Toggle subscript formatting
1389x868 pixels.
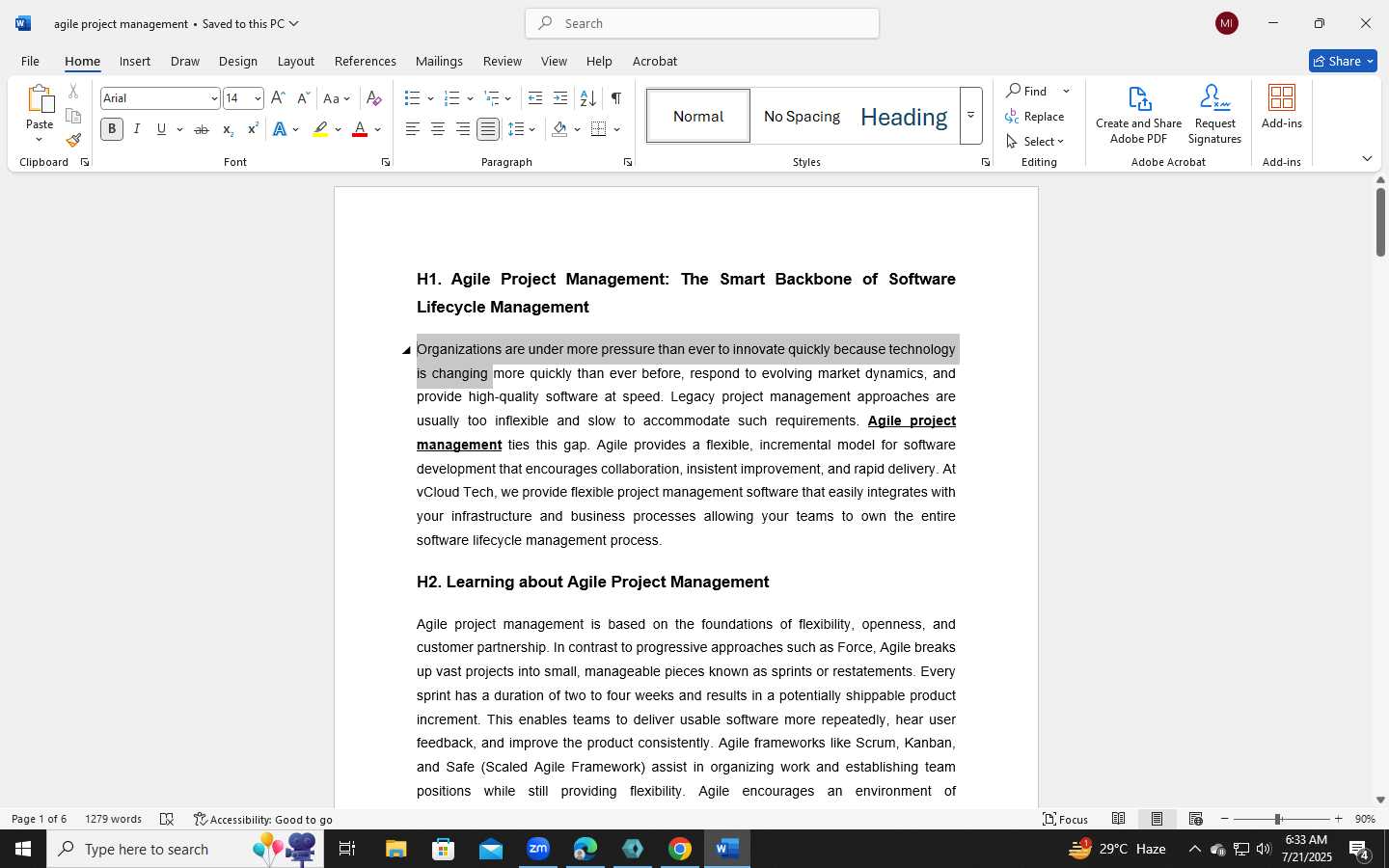pyautogui.click(x=228, y=129)
